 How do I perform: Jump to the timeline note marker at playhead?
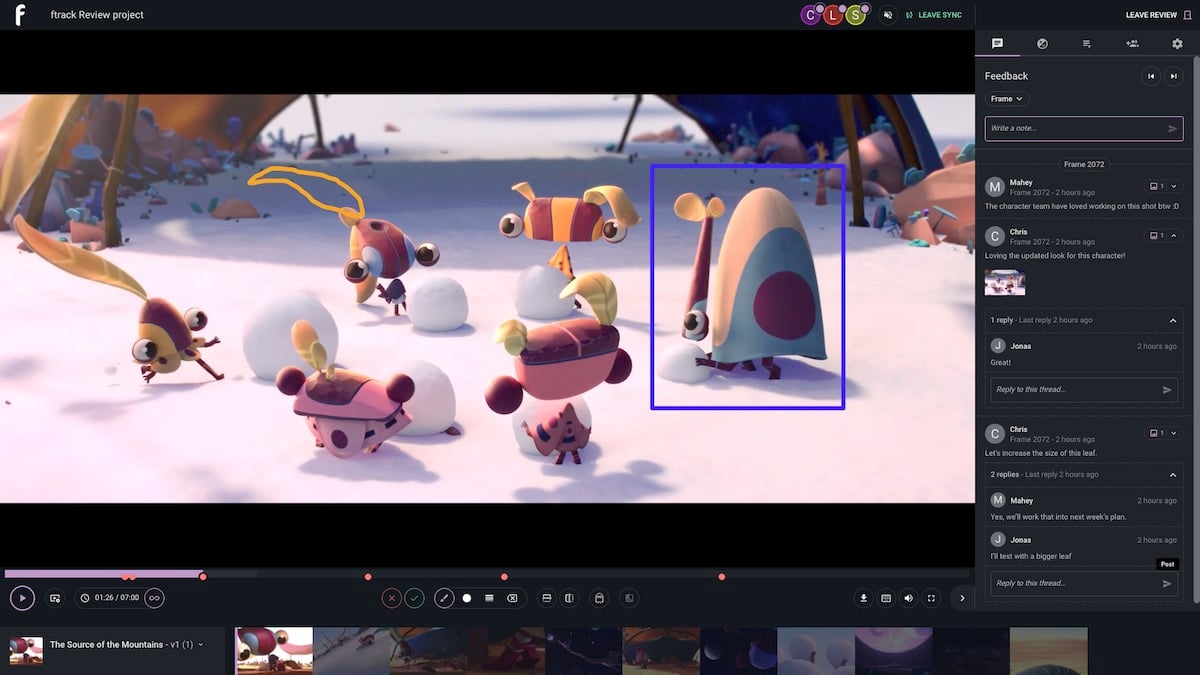[x=203, y=576]
